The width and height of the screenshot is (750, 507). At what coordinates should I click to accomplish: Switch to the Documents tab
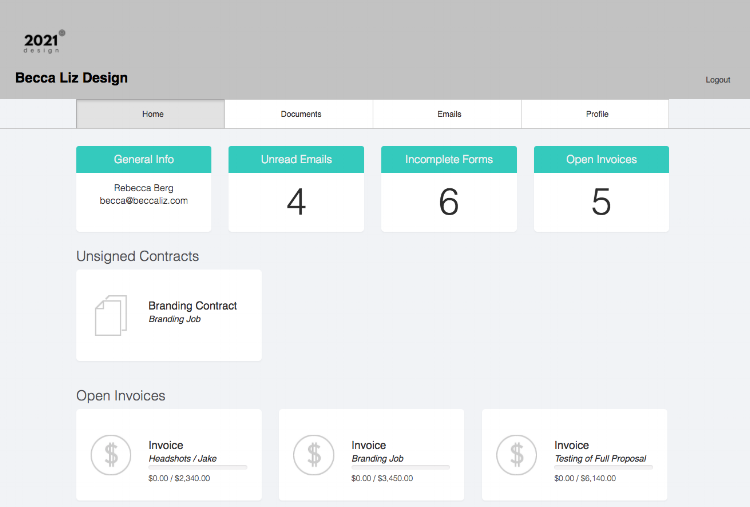pos(301,114)
